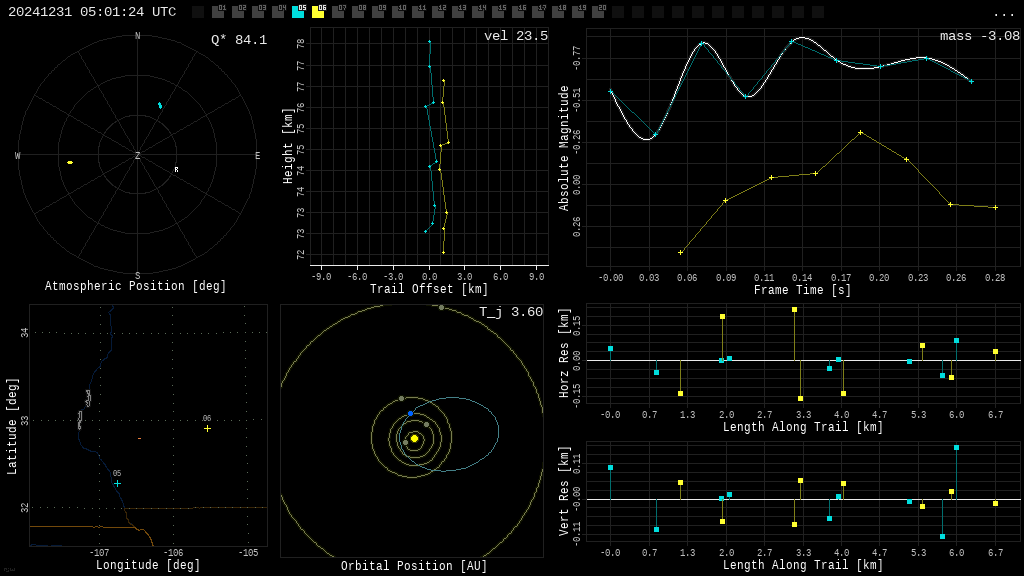This screenshot has width=1024, height=576.
Task: Toggle the cyan station 05 indicator
Action: coord(298,12)
